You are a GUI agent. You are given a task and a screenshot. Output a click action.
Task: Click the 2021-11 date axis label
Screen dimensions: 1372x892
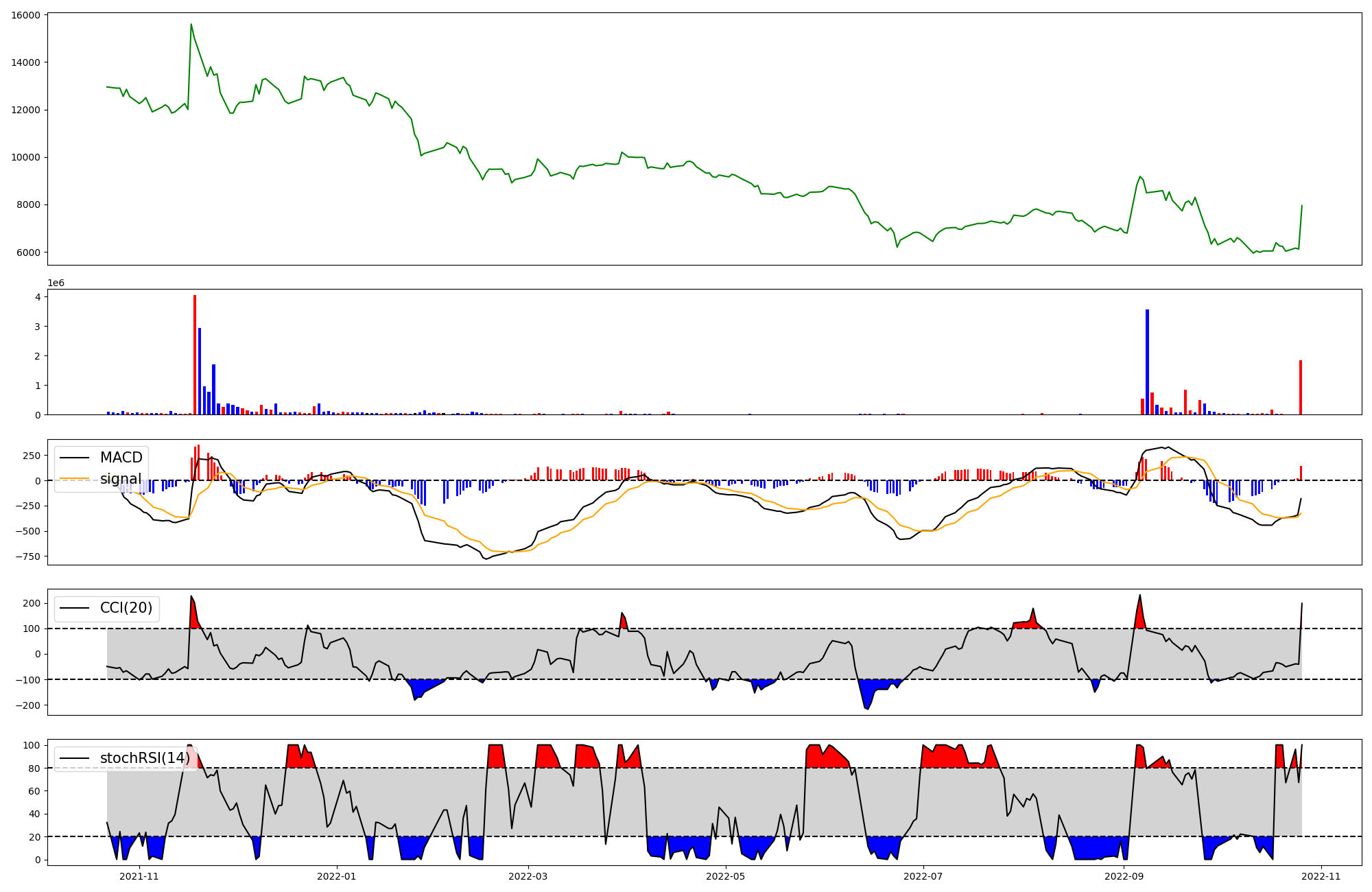tap(139, 876)
